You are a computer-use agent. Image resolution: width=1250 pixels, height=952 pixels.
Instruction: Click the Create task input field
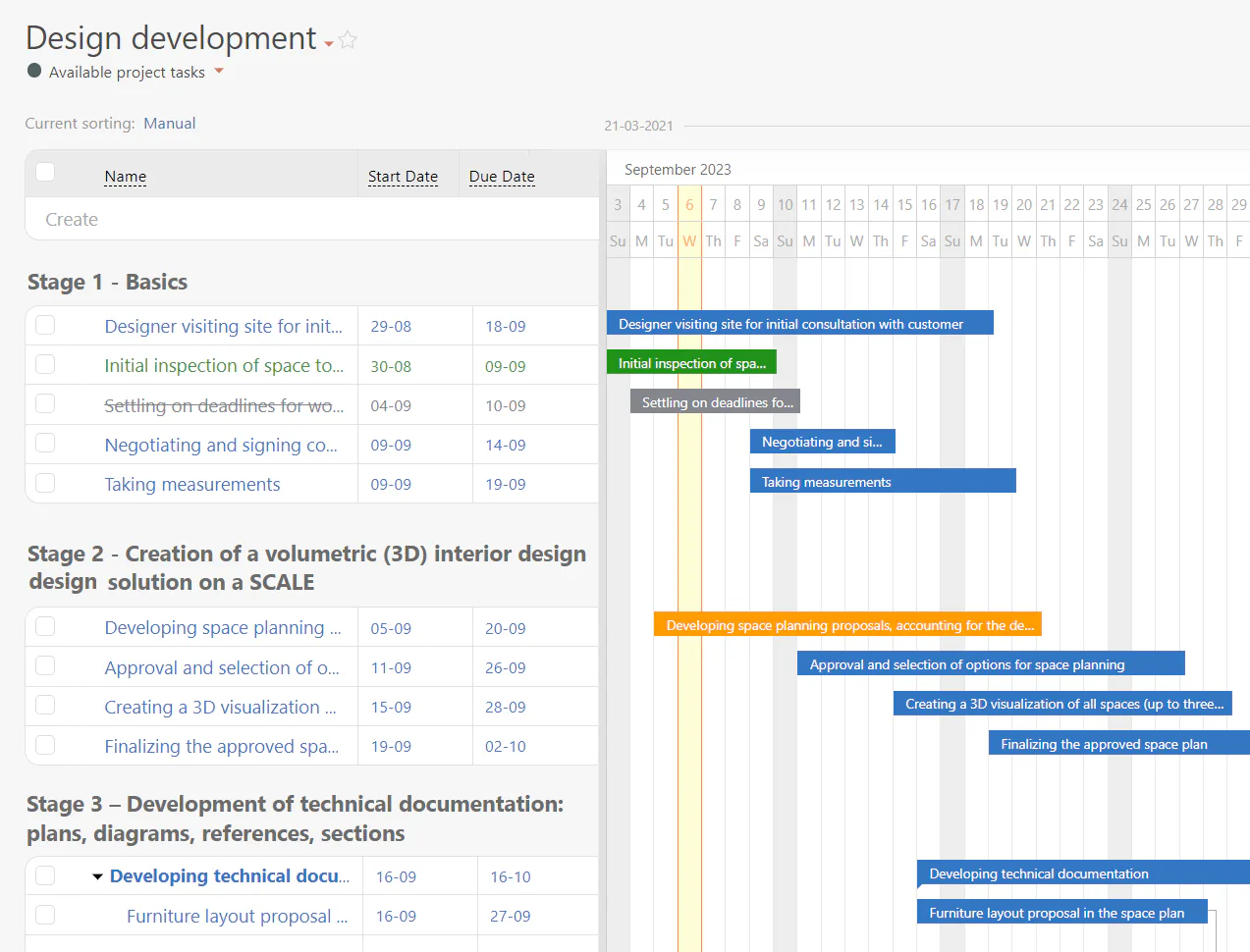[x=312, y=220]
